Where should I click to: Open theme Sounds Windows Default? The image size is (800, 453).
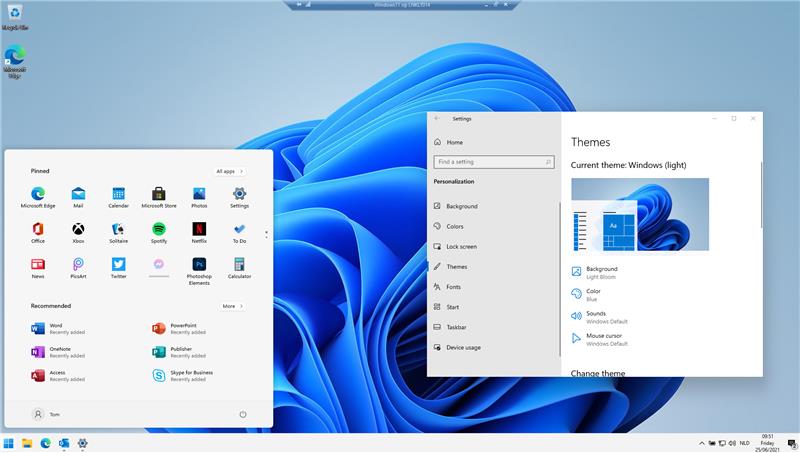point(599,317)
